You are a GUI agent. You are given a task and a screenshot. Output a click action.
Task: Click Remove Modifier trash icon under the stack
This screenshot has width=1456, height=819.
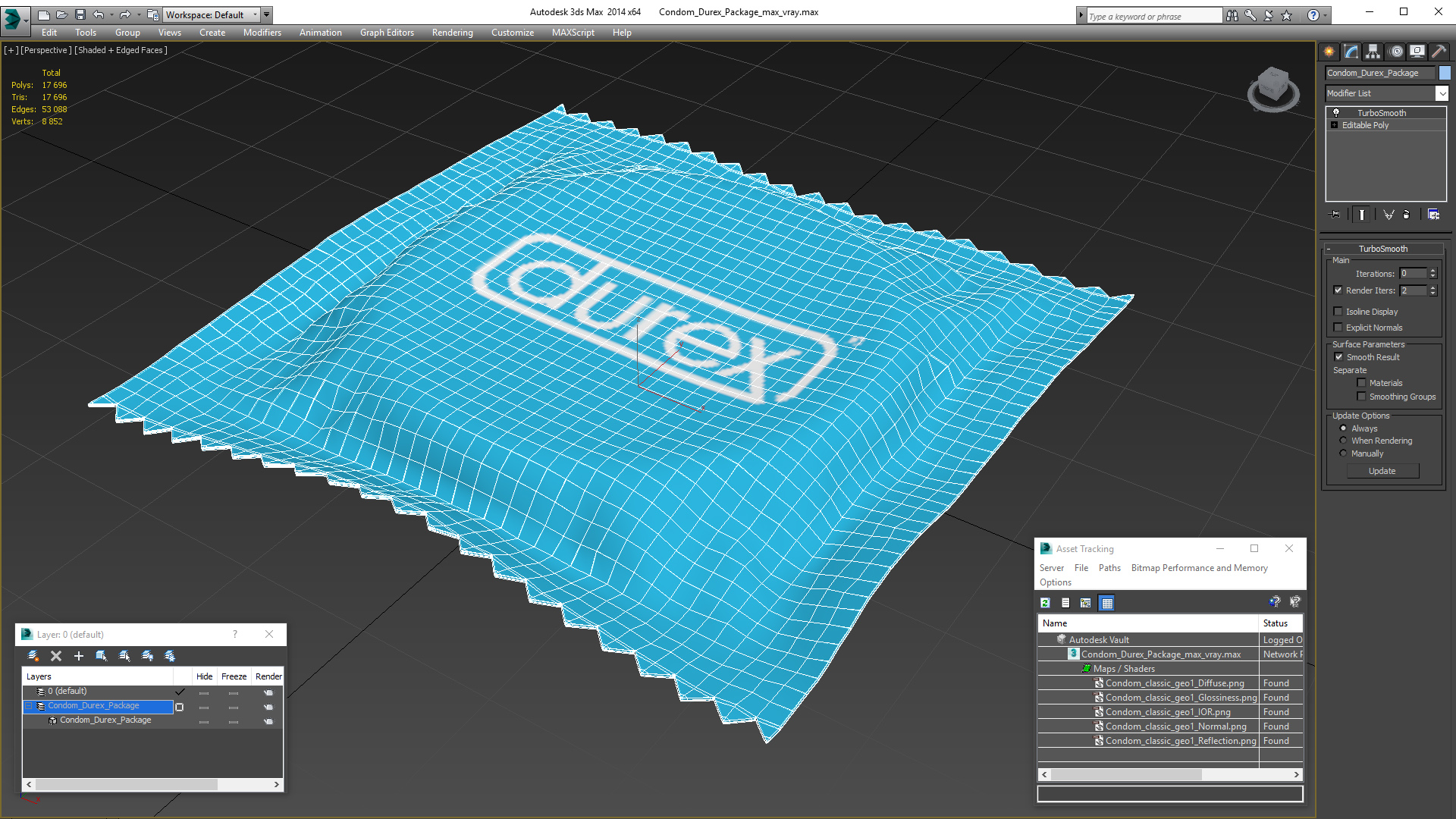pos(1407,215)
